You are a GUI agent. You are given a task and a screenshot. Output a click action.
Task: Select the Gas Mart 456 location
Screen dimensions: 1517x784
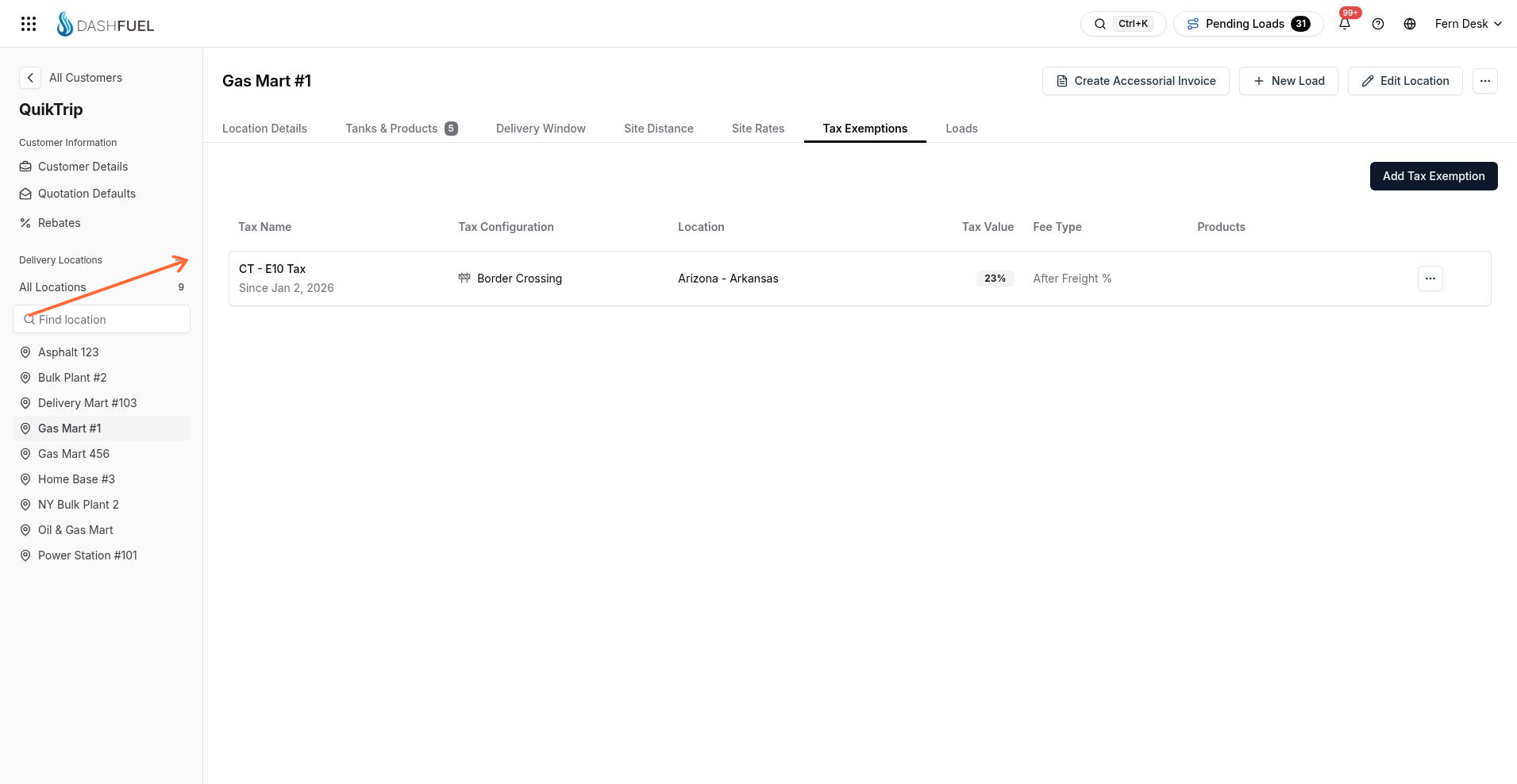(x=102, y=454)
